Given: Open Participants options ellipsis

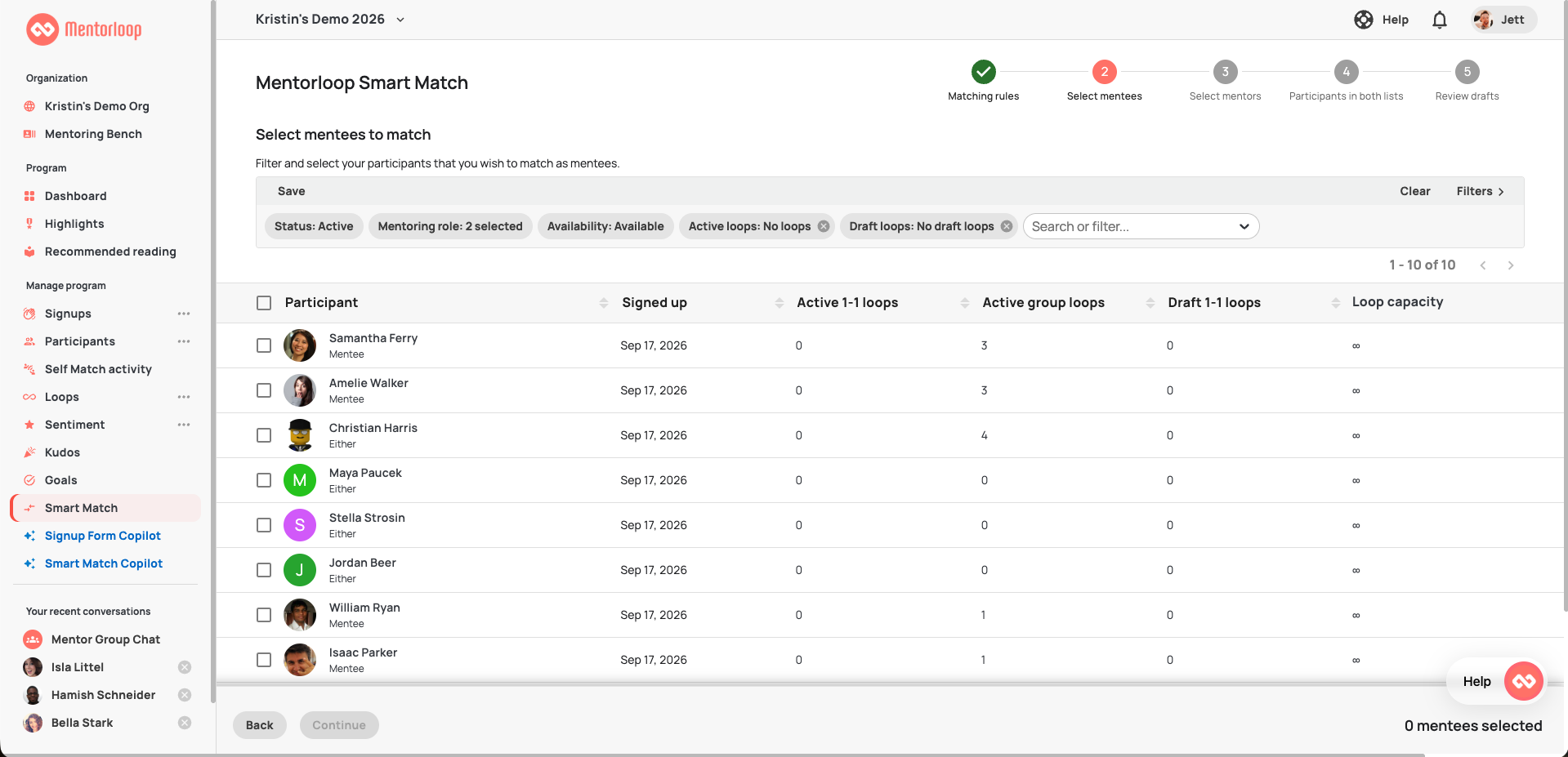Looking at the screenshot, I should [184, 341].
